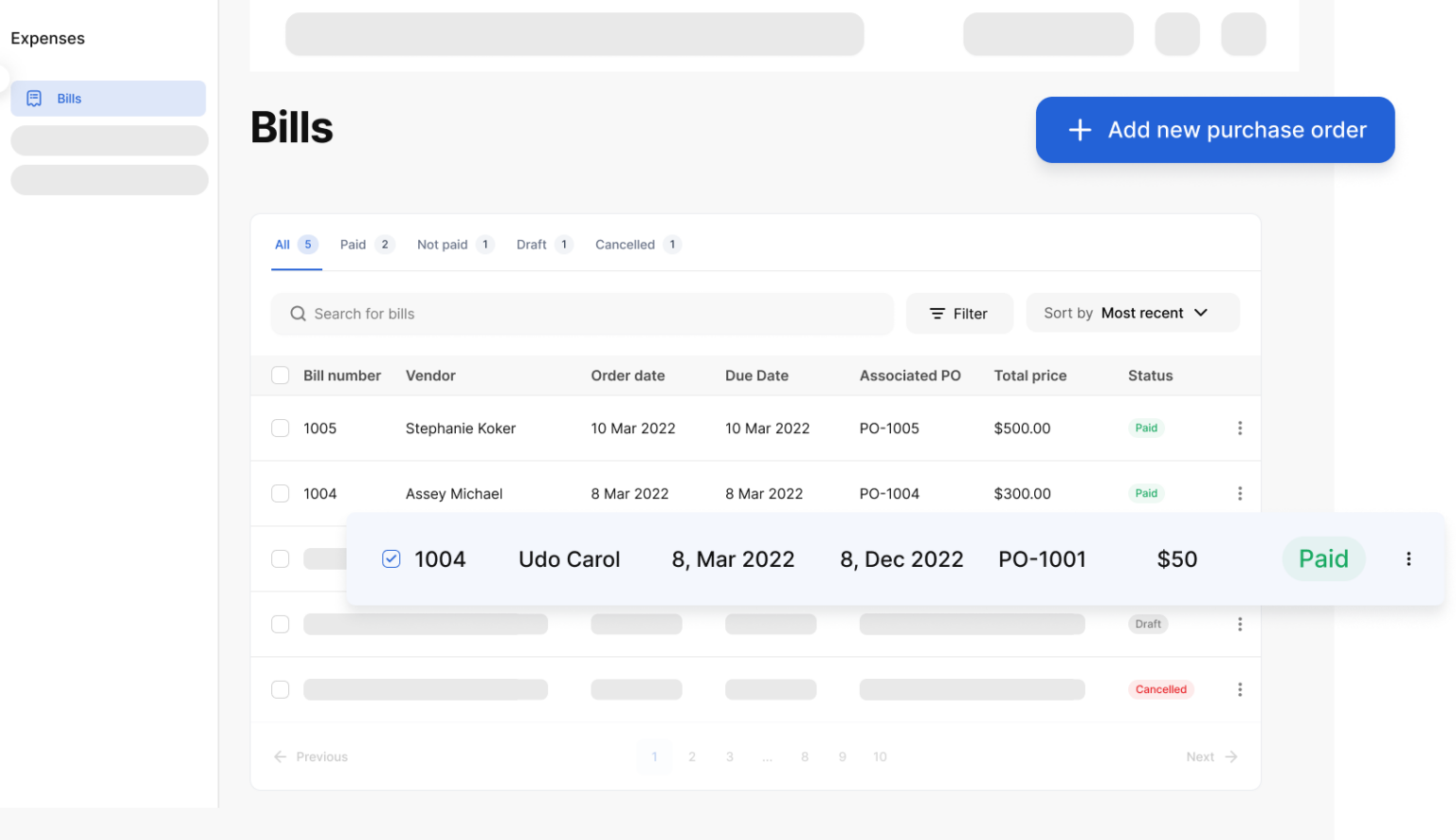Select page 2 in the pagination
Screen dimensions: 1456x840
[692, 757]
